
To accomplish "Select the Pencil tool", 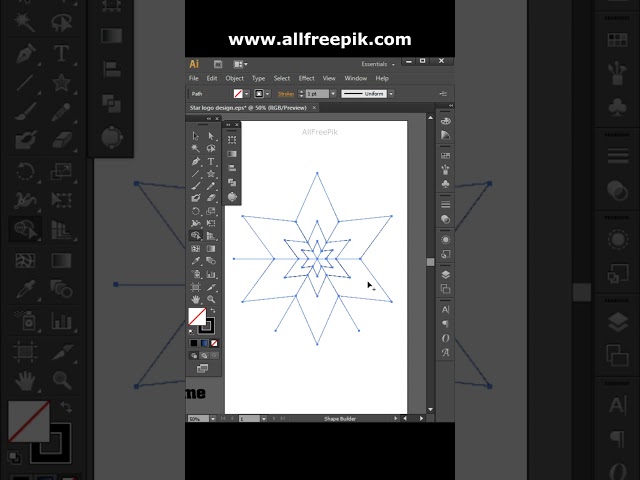I will [x=211, y=186].
